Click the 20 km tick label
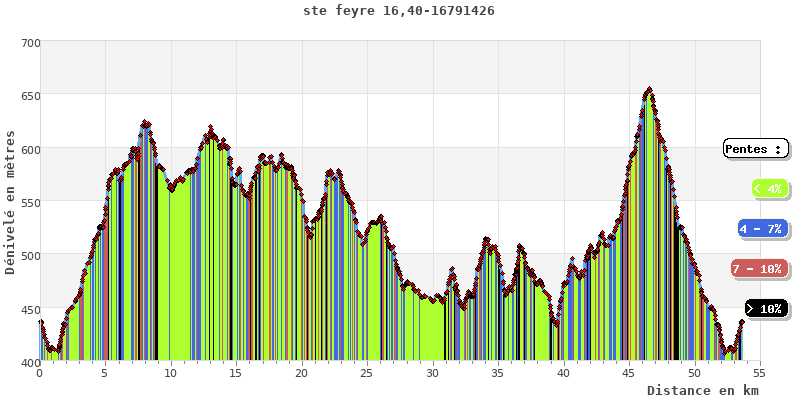This screenshot has width=800, height=400. (x=302, y=372)
